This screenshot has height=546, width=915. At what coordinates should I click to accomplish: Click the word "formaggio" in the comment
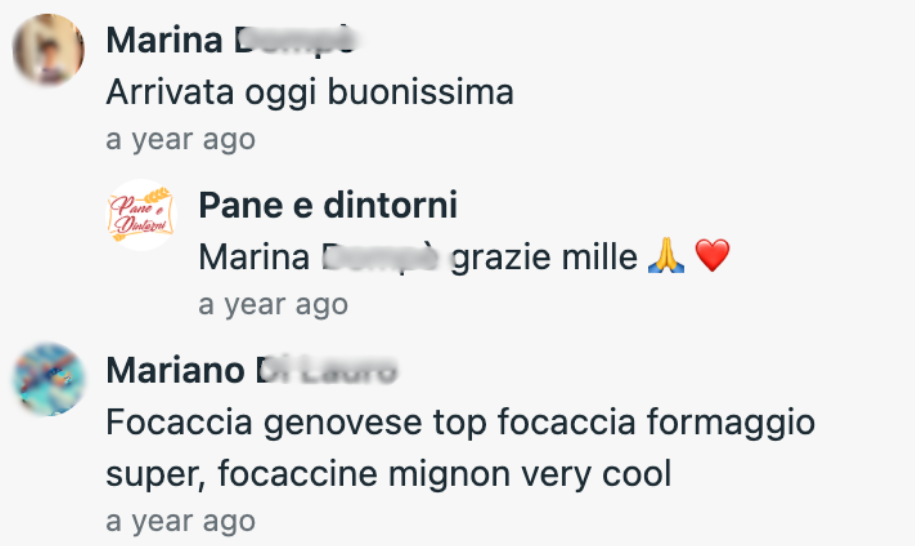pyautogui.click(x=743, y=423)
